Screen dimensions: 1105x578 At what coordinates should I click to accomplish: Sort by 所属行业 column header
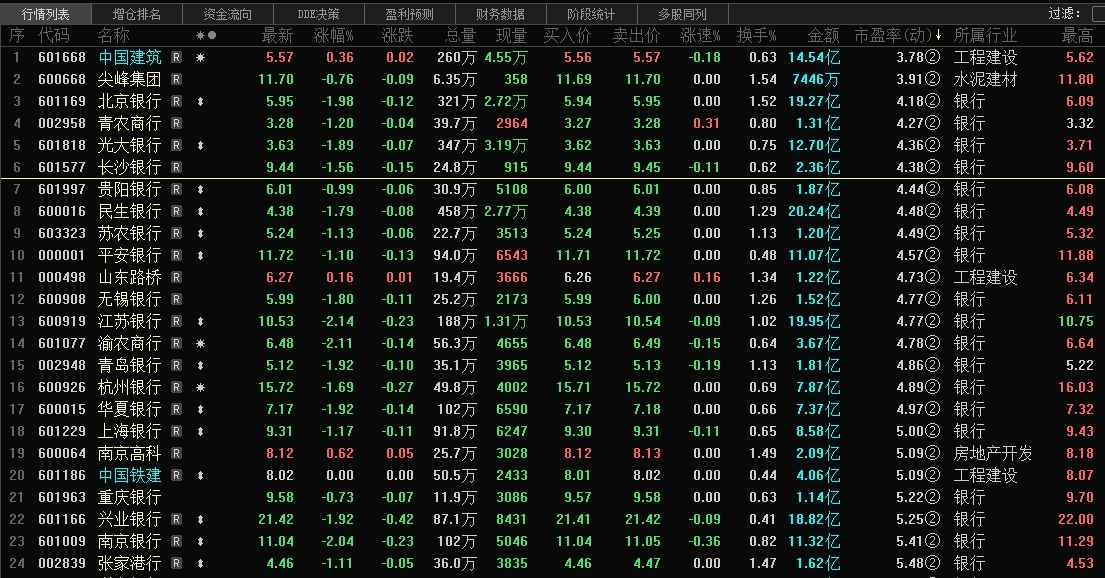985,35
